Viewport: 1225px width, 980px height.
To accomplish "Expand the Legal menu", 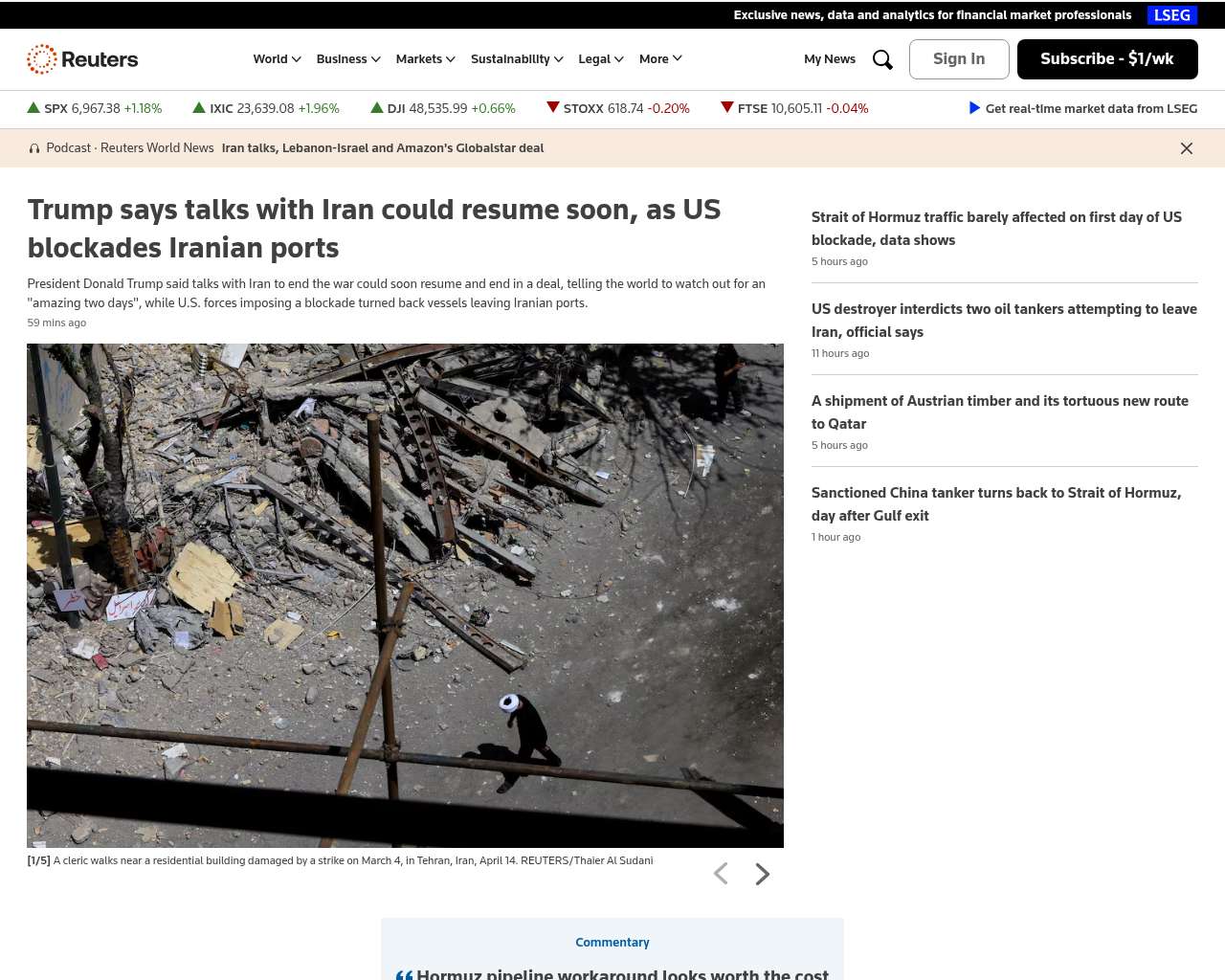I will (601, 59).
